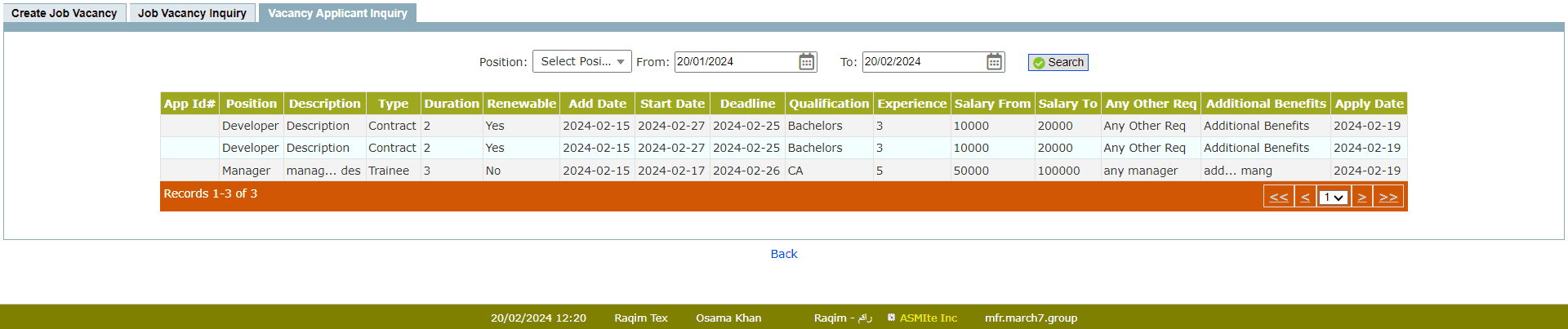Viewport: 1568px width, 329px height.
Task: Click the small icon beside ASMIte Inc
Action: click(891, 318)
